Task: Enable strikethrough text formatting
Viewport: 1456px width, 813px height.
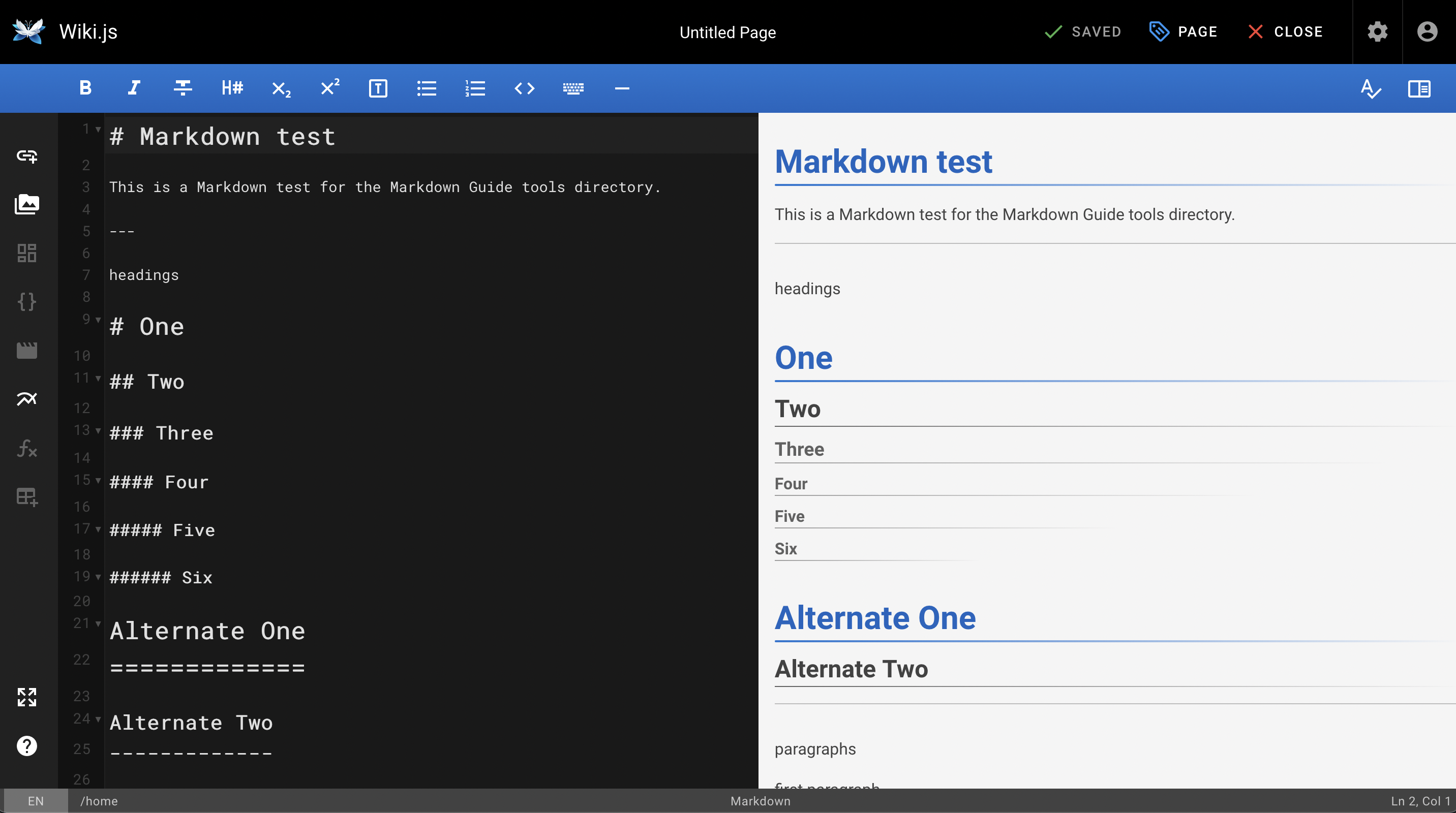Action: [x=182, y=88]
